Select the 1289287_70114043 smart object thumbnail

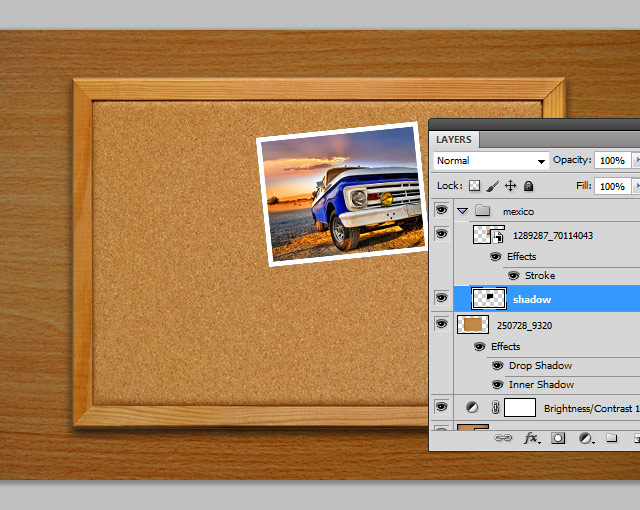(489, 235)
